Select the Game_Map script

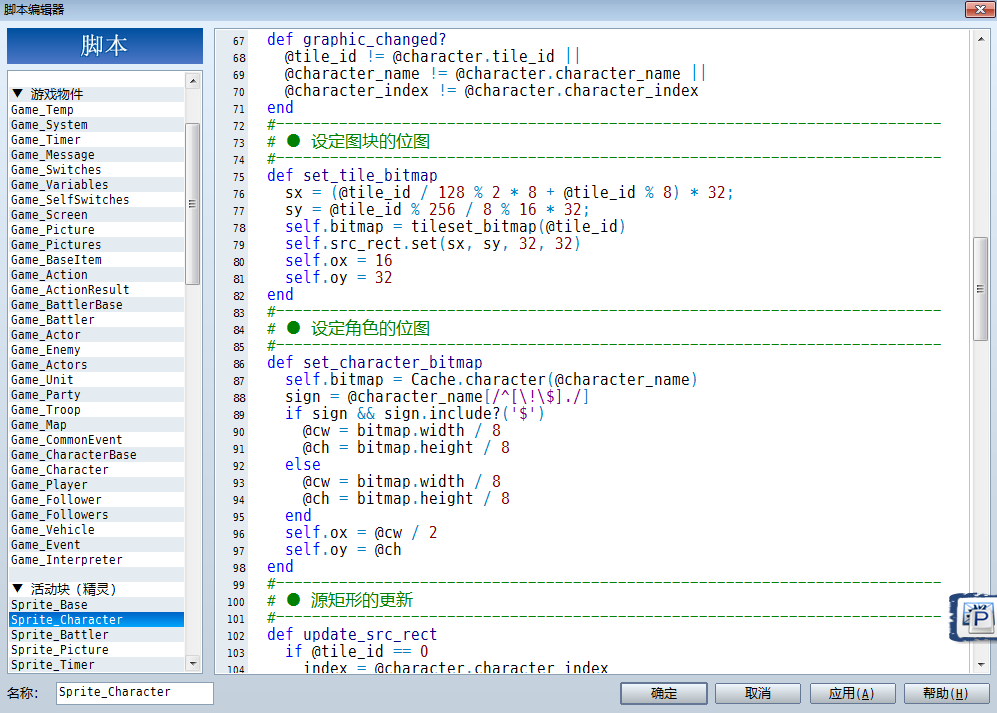pyautogui.click(x=97, y=425)
